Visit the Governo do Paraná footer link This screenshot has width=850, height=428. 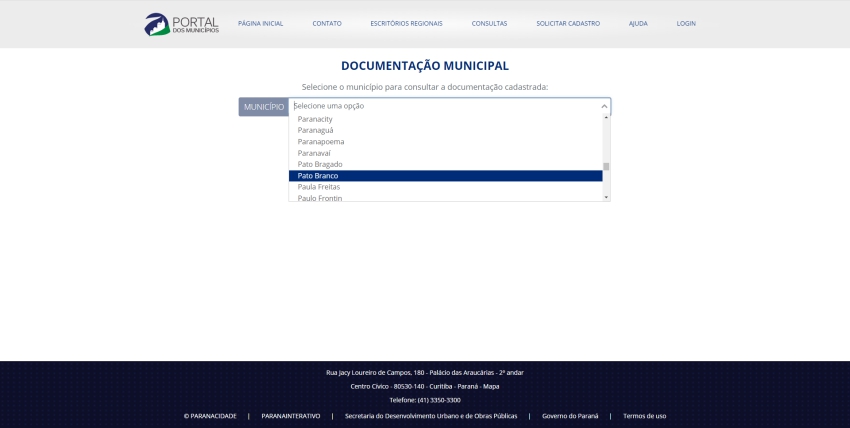pyautogui.click(x=570, y=416)
